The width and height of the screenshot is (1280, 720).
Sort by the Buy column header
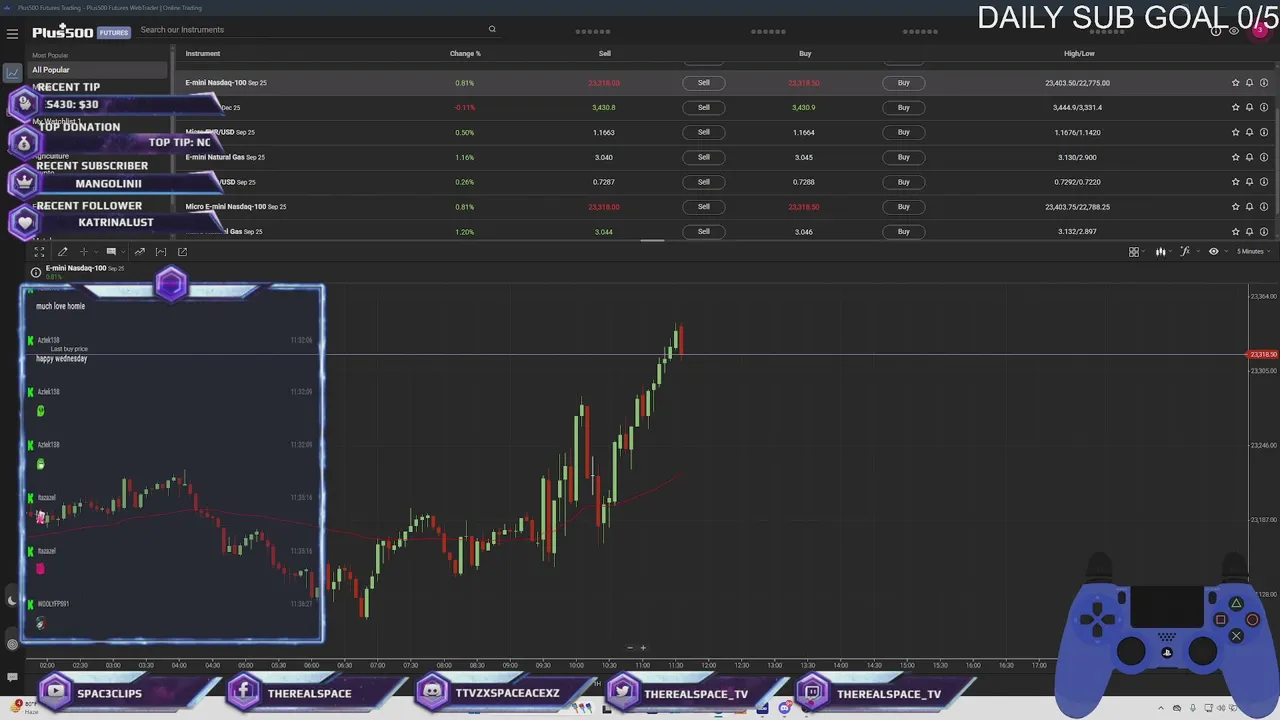click(x=805, y=54)
